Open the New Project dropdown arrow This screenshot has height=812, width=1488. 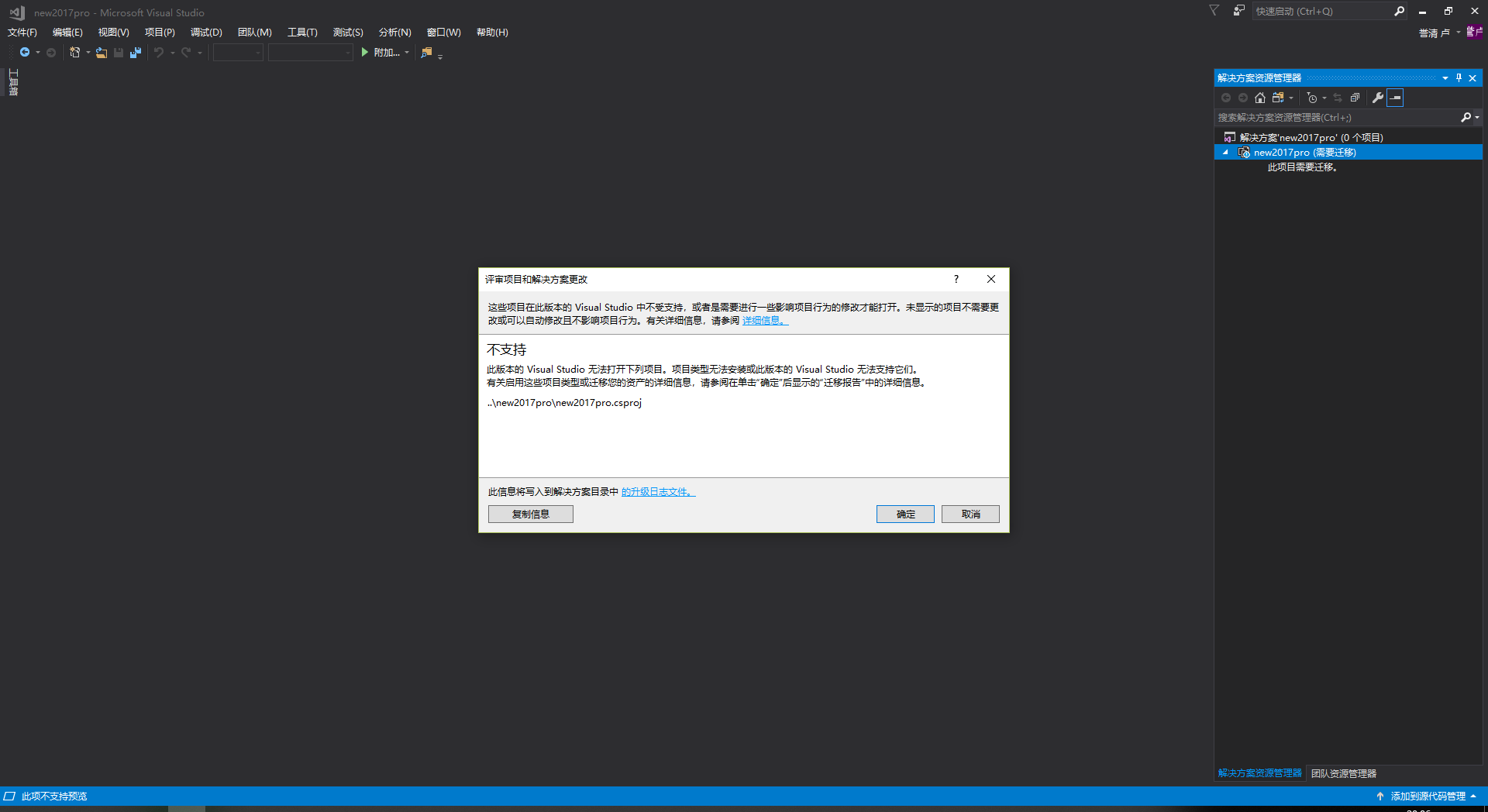click(x=88, y=53)
